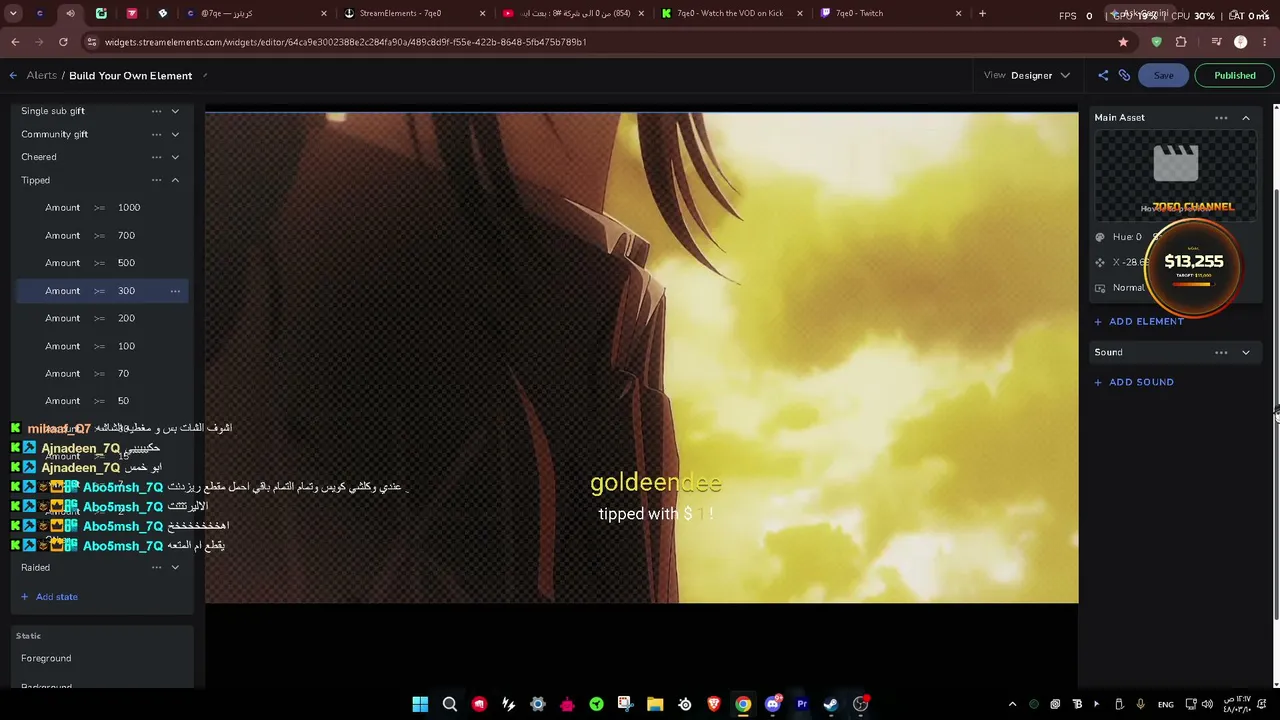The height and width of the screenshot is (720, 1280).
Task: Select the Amount >= 50 variation
Action: click(102, 401)
